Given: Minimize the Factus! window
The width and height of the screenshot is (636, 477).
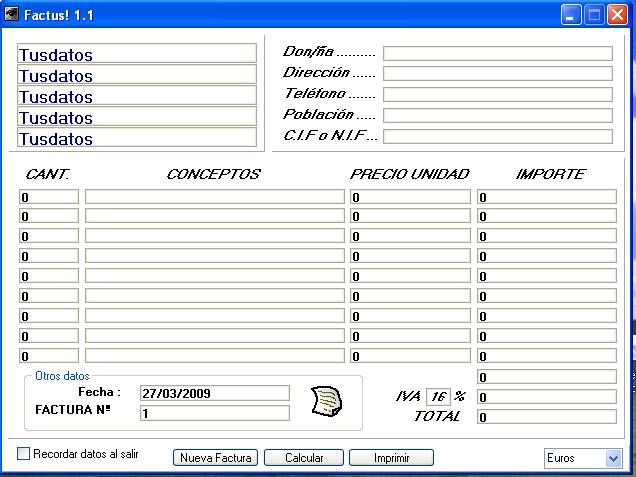Looking at the screenshot, I should coord(571,15).
